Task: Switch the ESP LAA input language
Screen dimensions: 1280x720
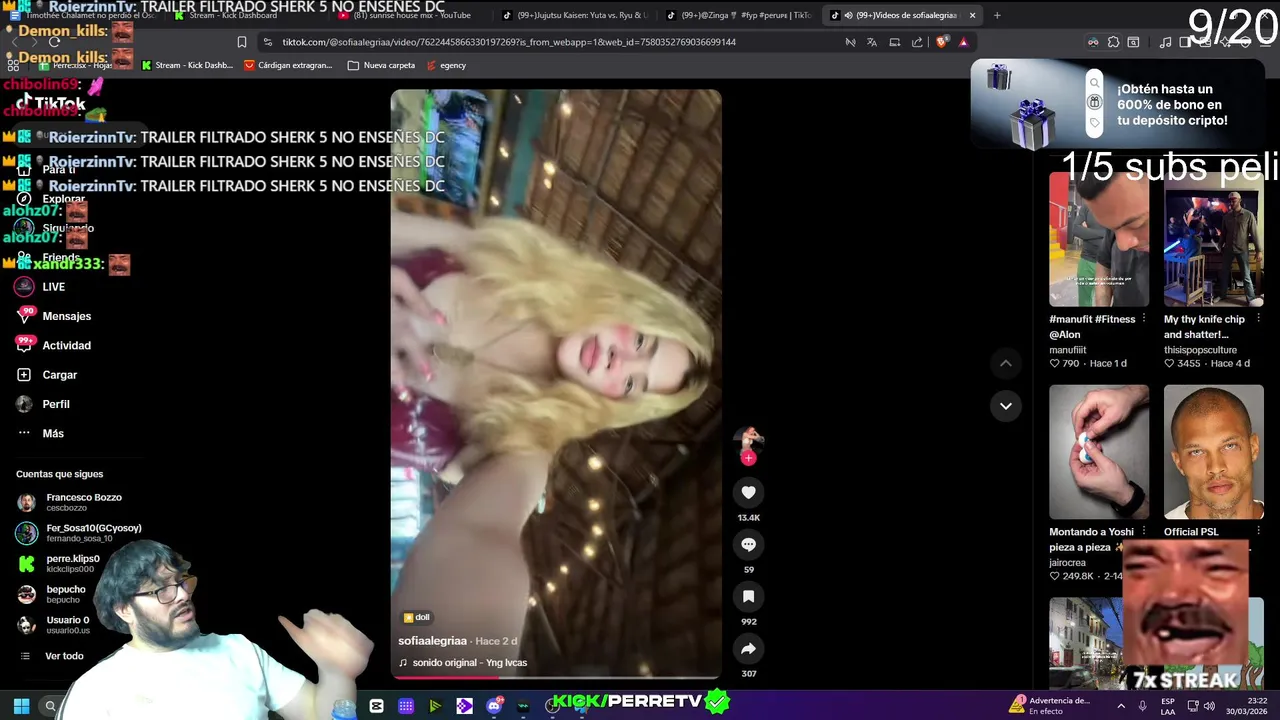Action: [x=1167, y=706]
